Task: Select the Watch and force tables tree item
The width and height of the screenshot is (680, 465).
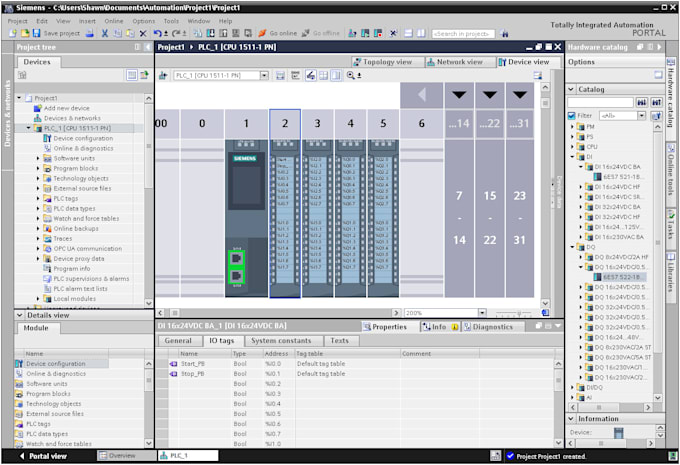Action: tap(86, 219)
